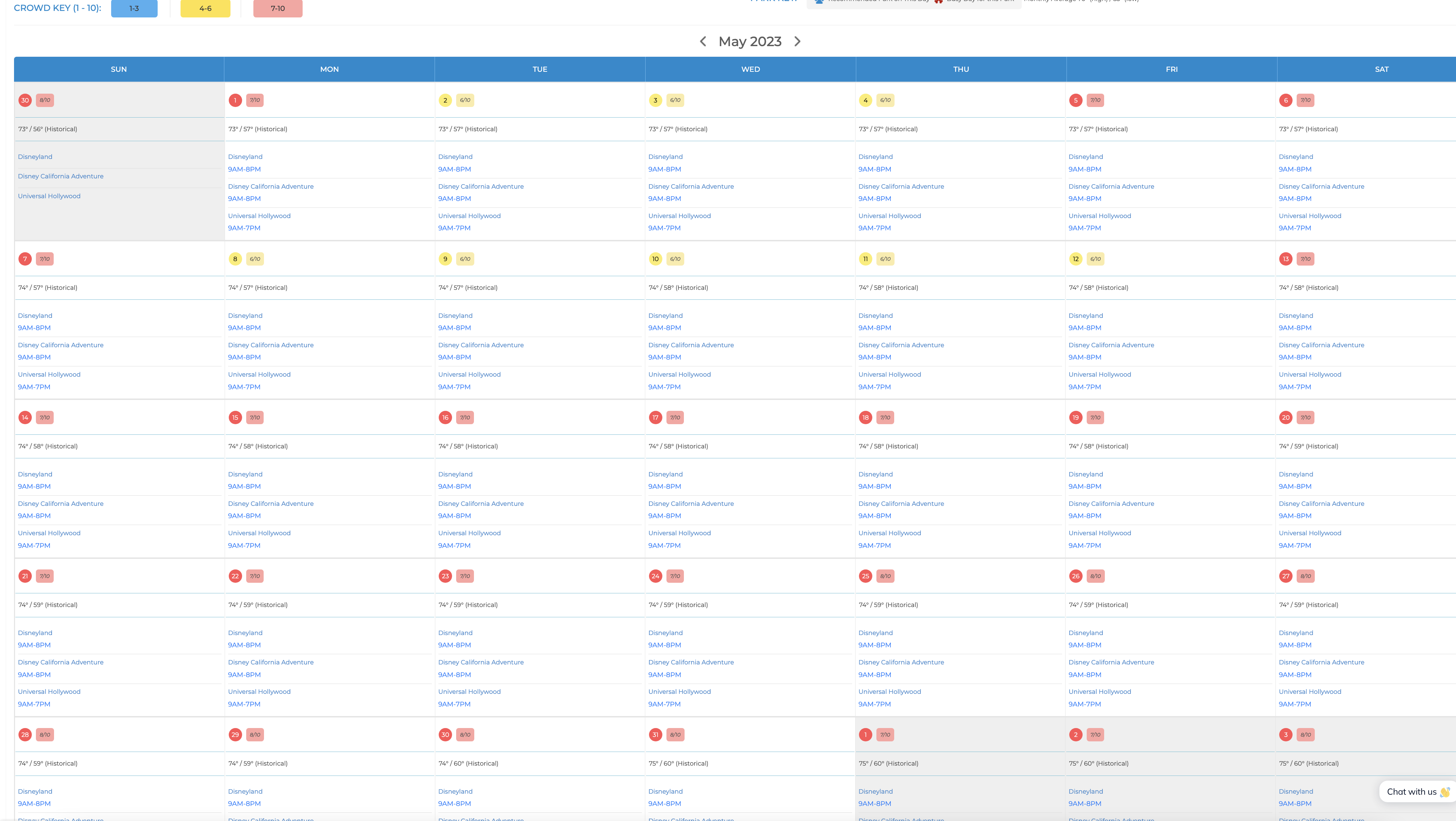Click CROWD KEY (1 - 10) label
This screenshot has width=1456, height=821.
tap(58, 8)
